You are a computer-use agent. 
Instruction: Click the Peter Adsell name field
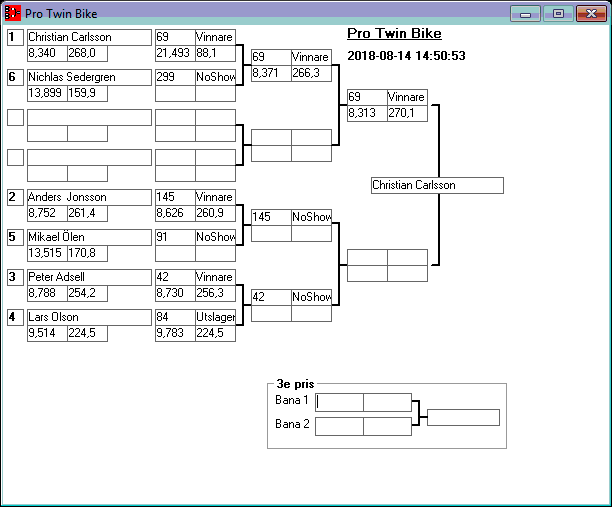(x=89, y=277)
